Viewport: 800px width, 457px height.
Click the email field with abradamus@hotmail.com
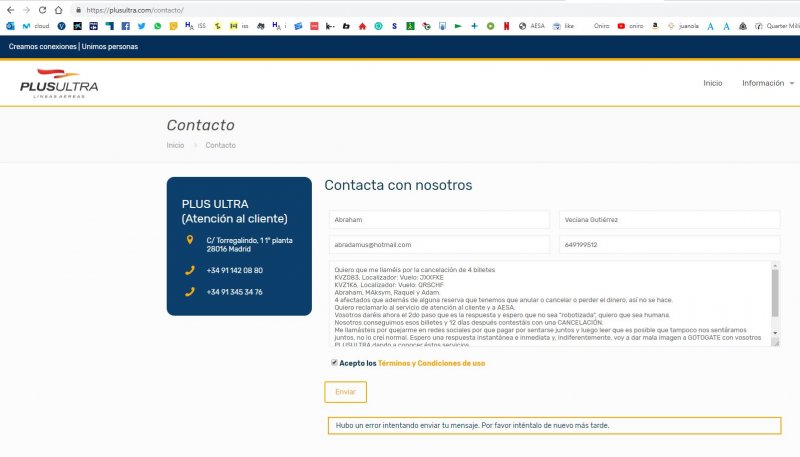439,245
